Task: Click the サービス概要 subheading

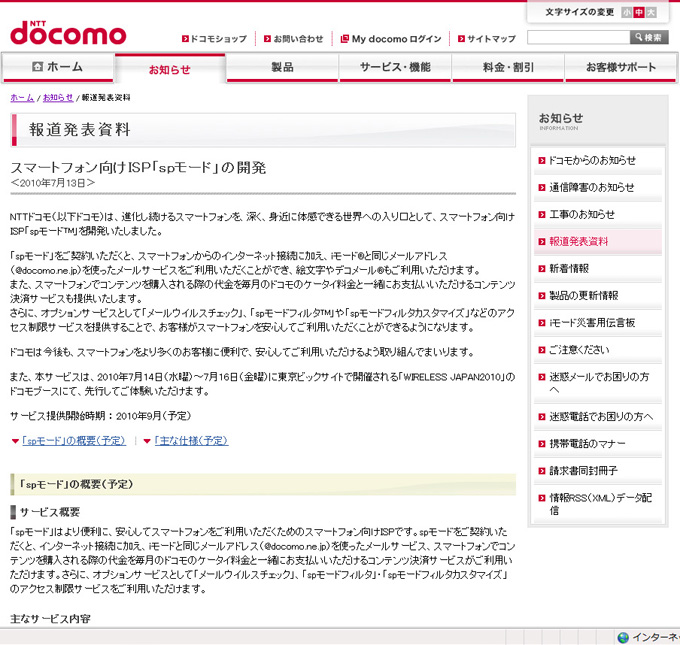Action: (50, 512)
